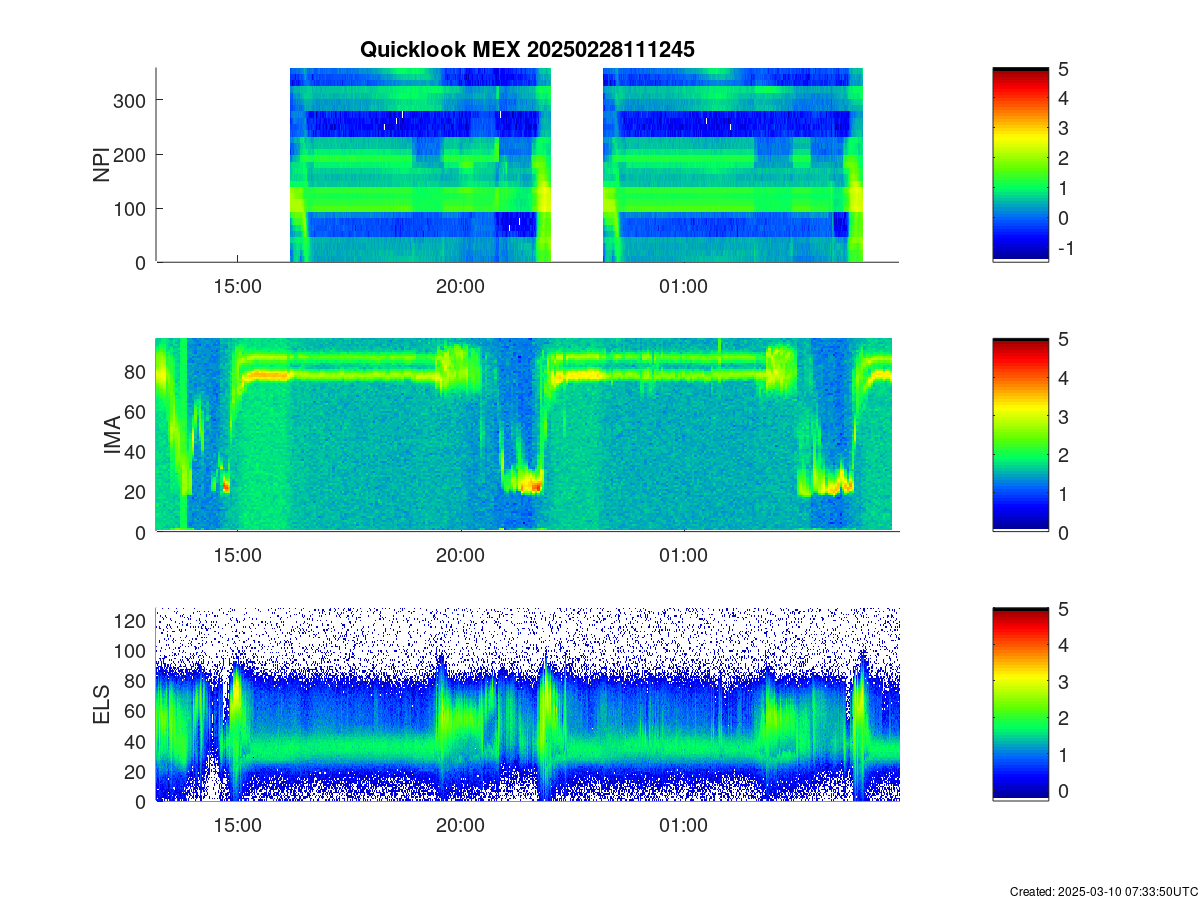This screenshot has width=1200, height=900.
Task: Select the ELS y-axis label
Action: coord(102,705)
